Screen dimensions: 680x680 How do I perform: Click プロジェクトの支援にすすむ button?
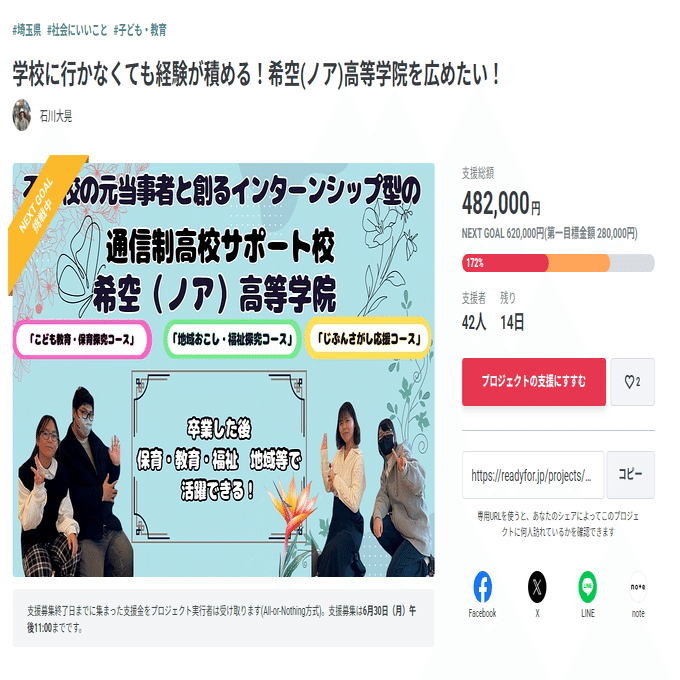[534, 382]
